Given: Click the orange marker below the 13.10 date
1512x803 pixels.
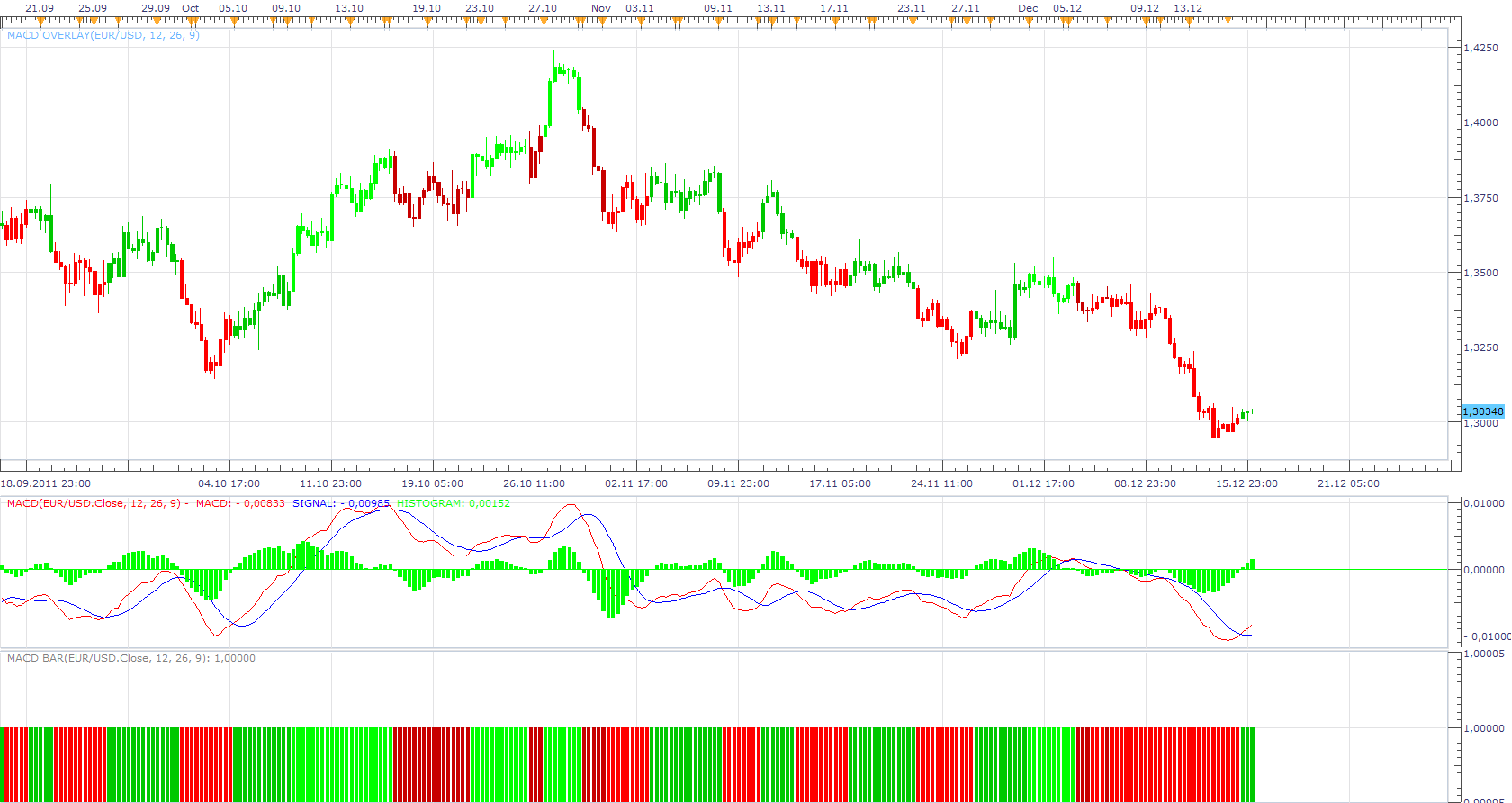Looking at the screenshot, I should click(x=349, y=22).
